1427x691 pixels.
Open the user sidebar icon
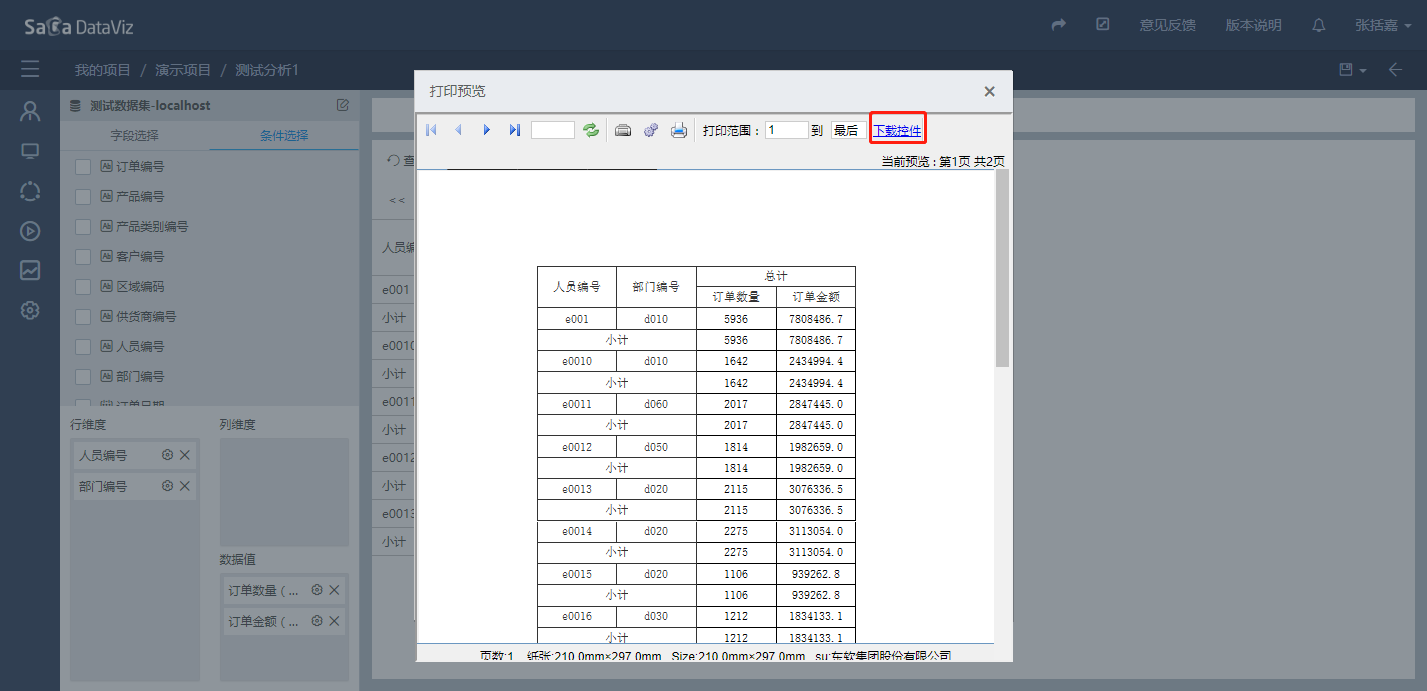pyautogui.click(x=30, y=112)
